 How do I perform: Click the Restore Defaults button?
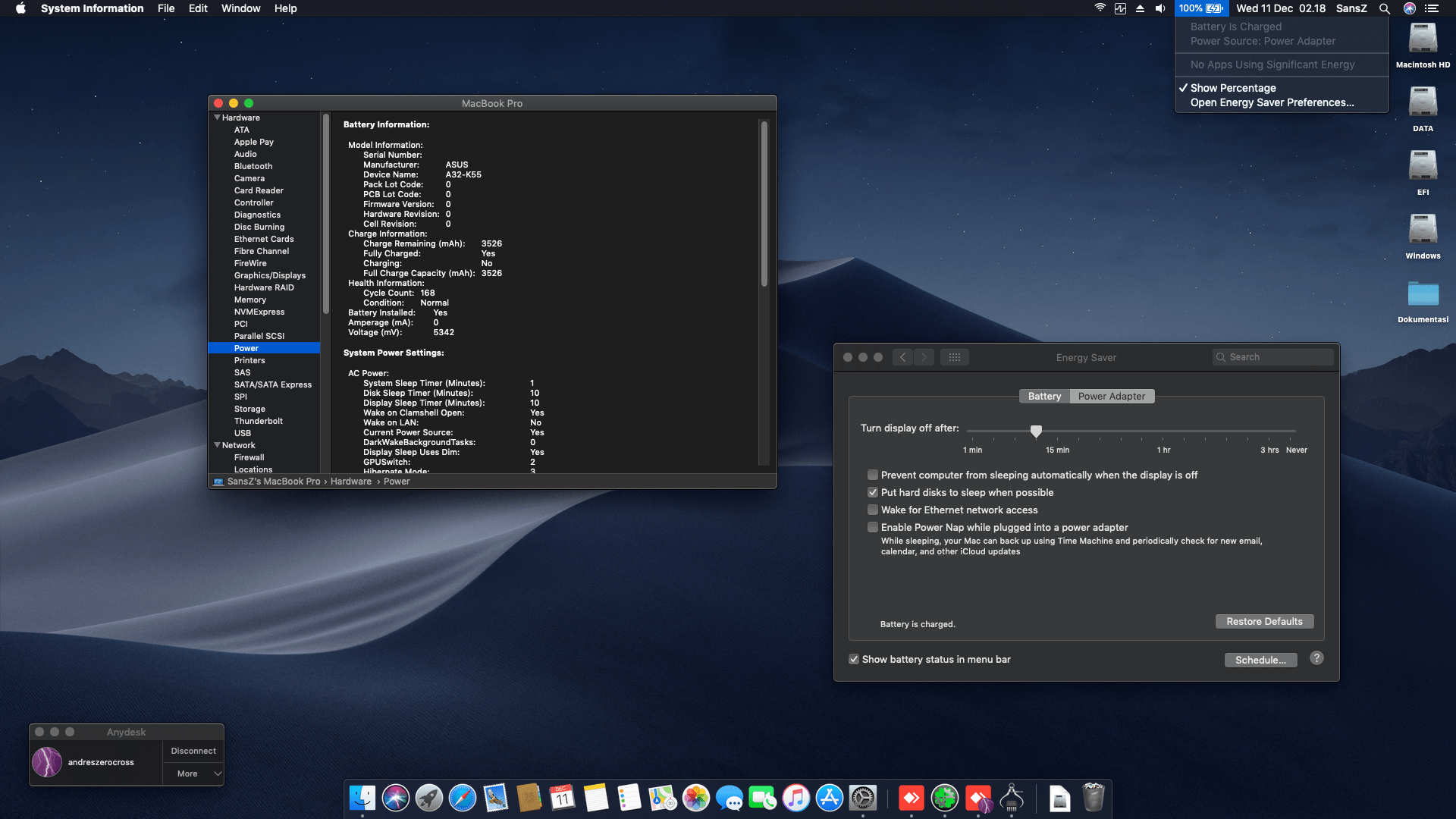pos(1264,621)
